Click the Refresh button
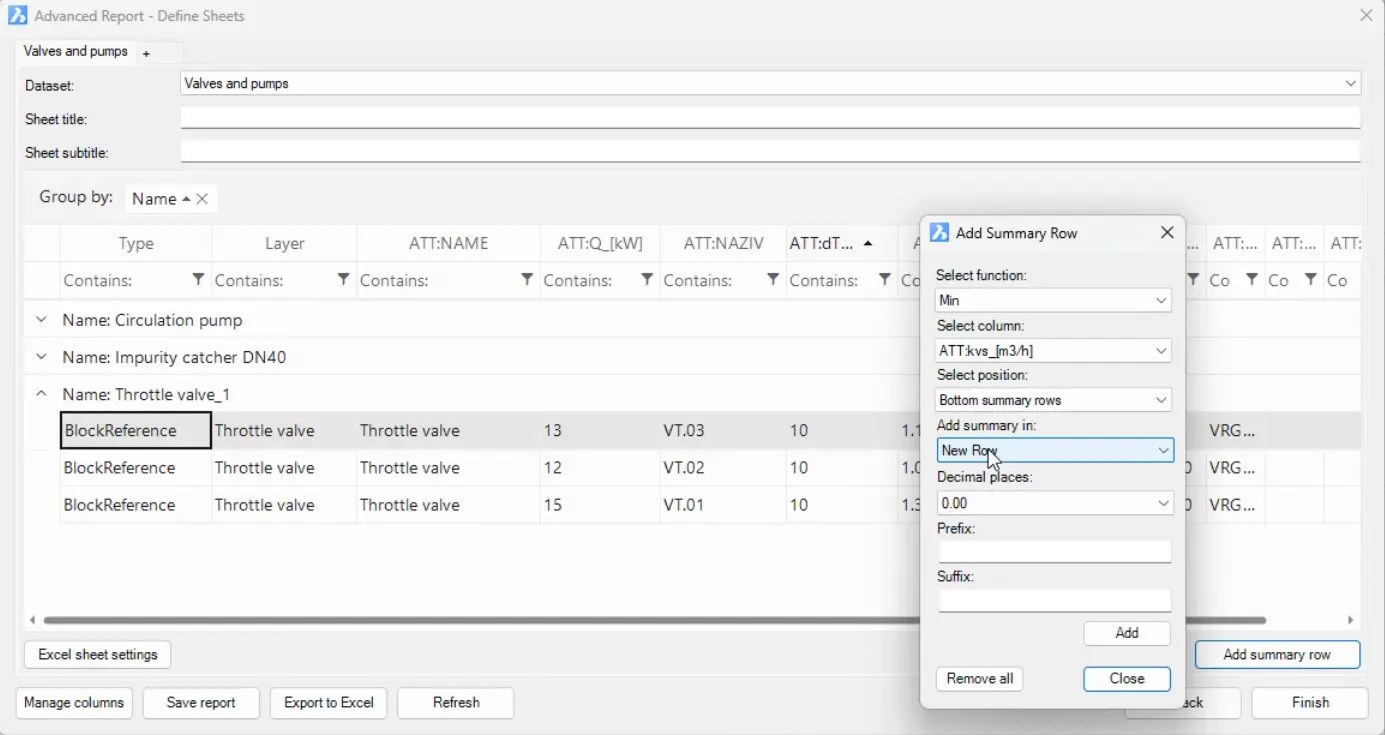The image size is (1385, 735). [x=456, y=703]
